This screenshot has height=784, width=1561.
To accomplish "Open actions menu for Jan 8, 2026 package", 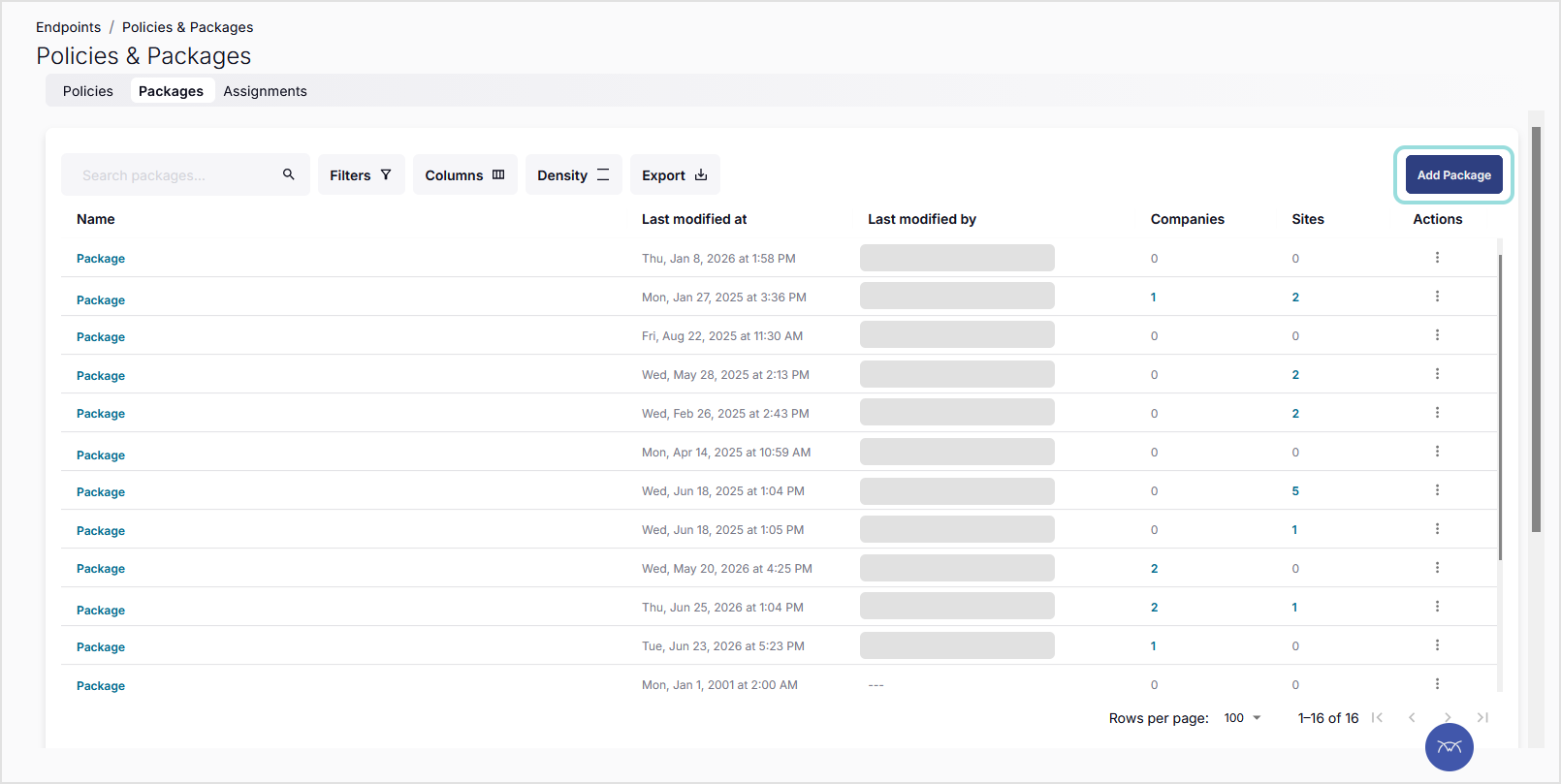I will [1437, 258].
